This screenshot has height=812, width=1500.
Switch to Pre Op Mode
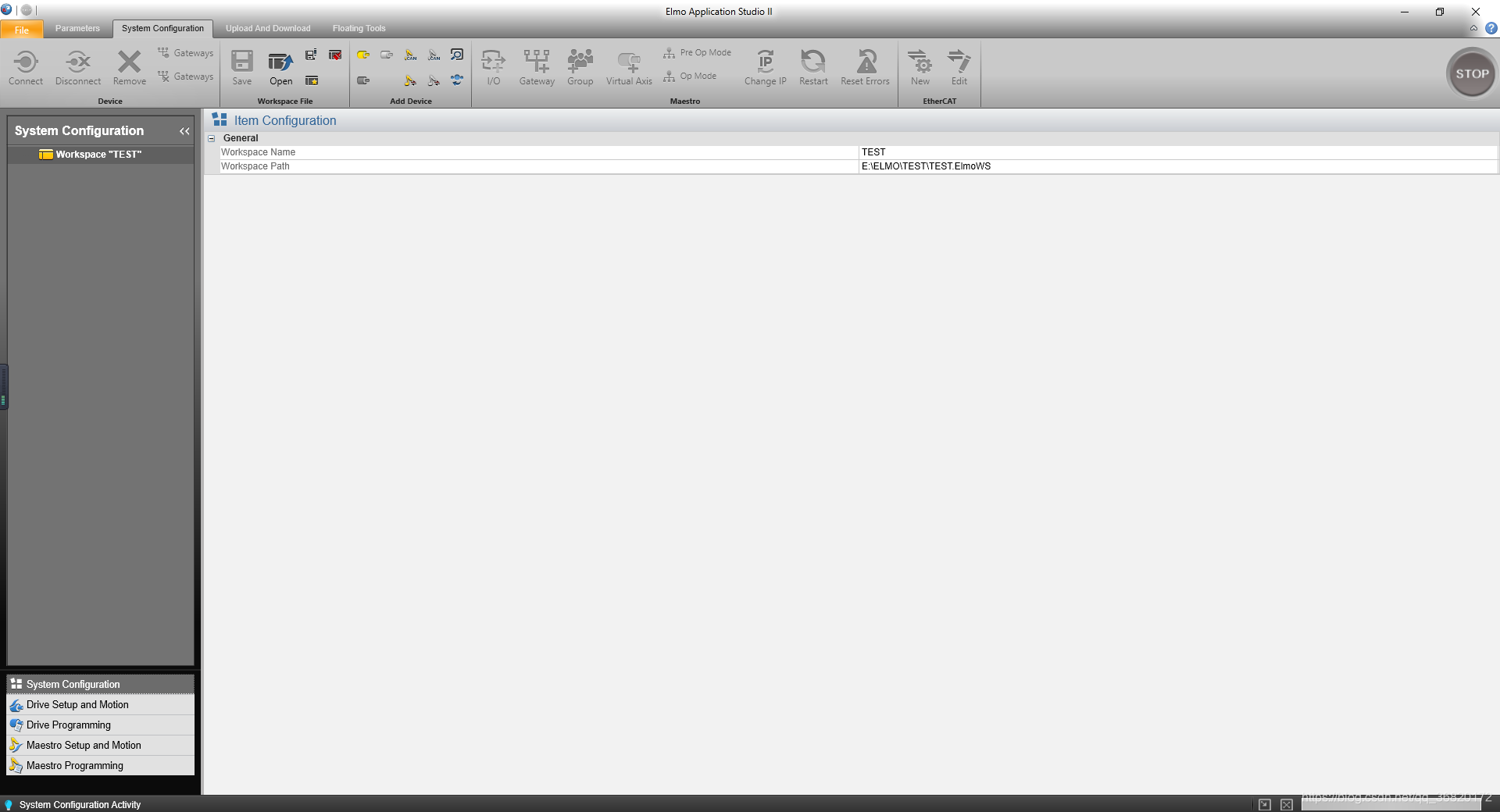pos(698,53)
